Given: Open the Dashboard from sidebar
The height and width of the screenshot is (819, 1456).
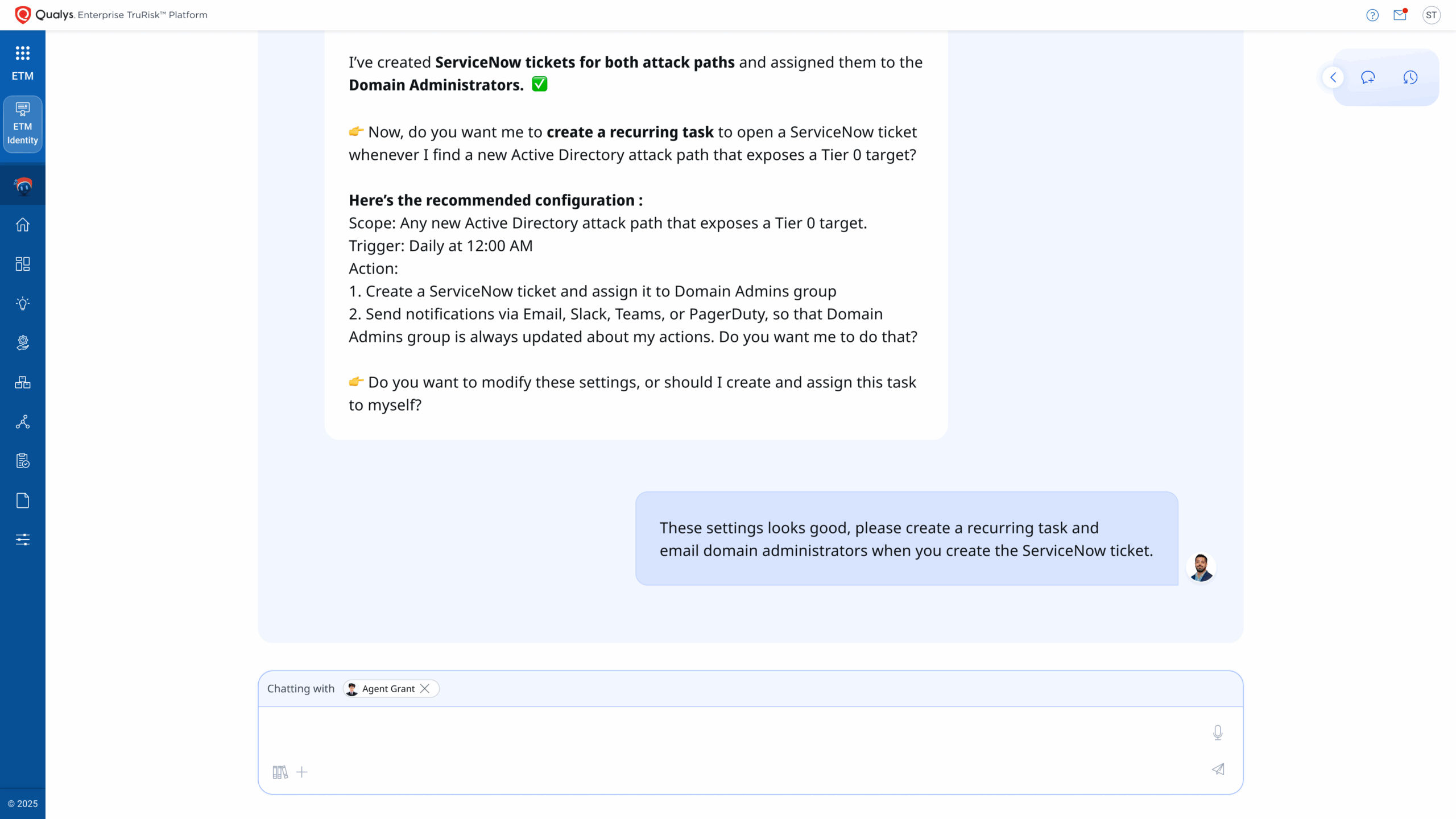Looking at the screenshot, I should point(23,264).
